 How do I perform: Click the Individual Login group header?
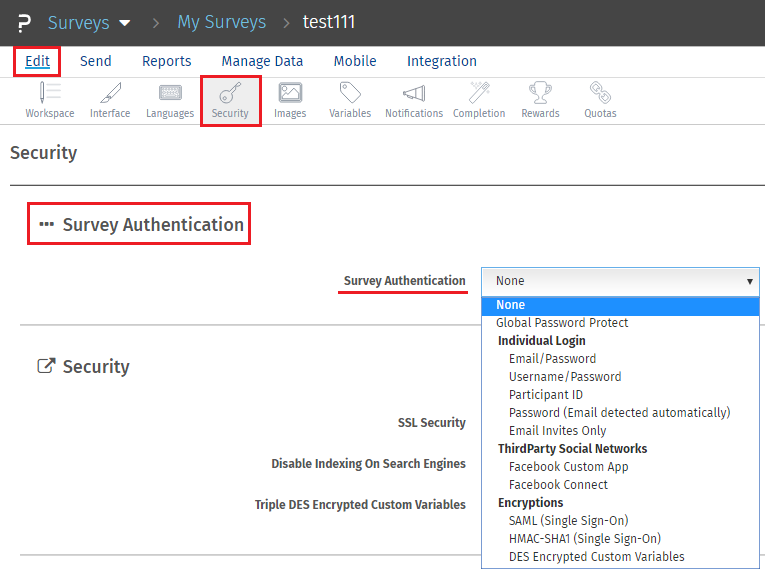click(542, 341)
